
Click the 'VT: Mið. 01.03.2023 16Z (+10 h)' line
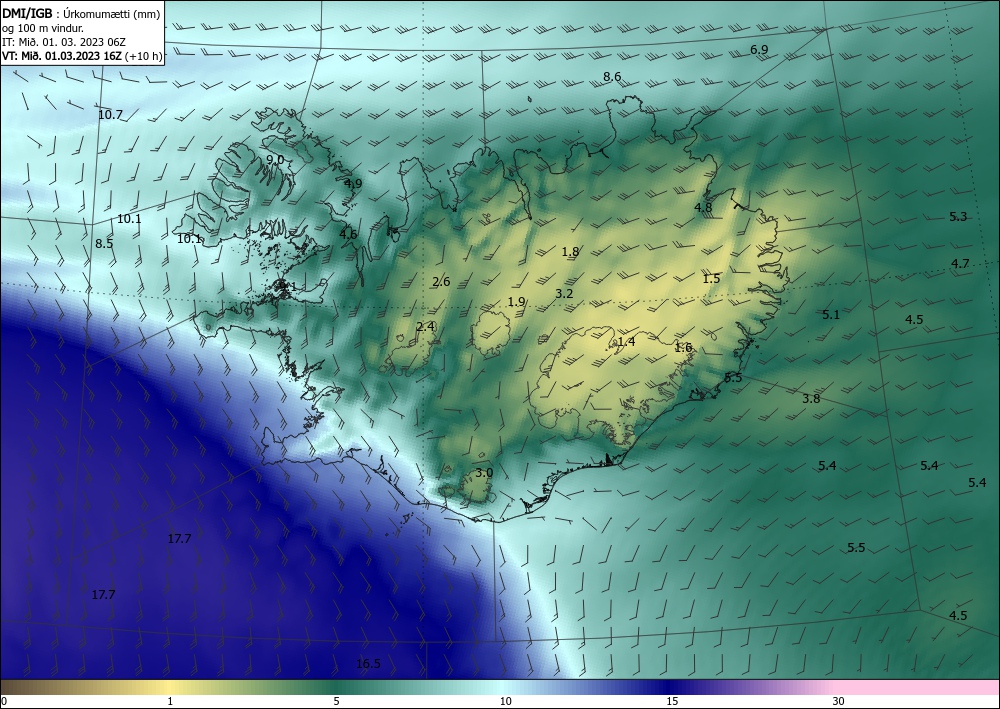pos(82,55)
